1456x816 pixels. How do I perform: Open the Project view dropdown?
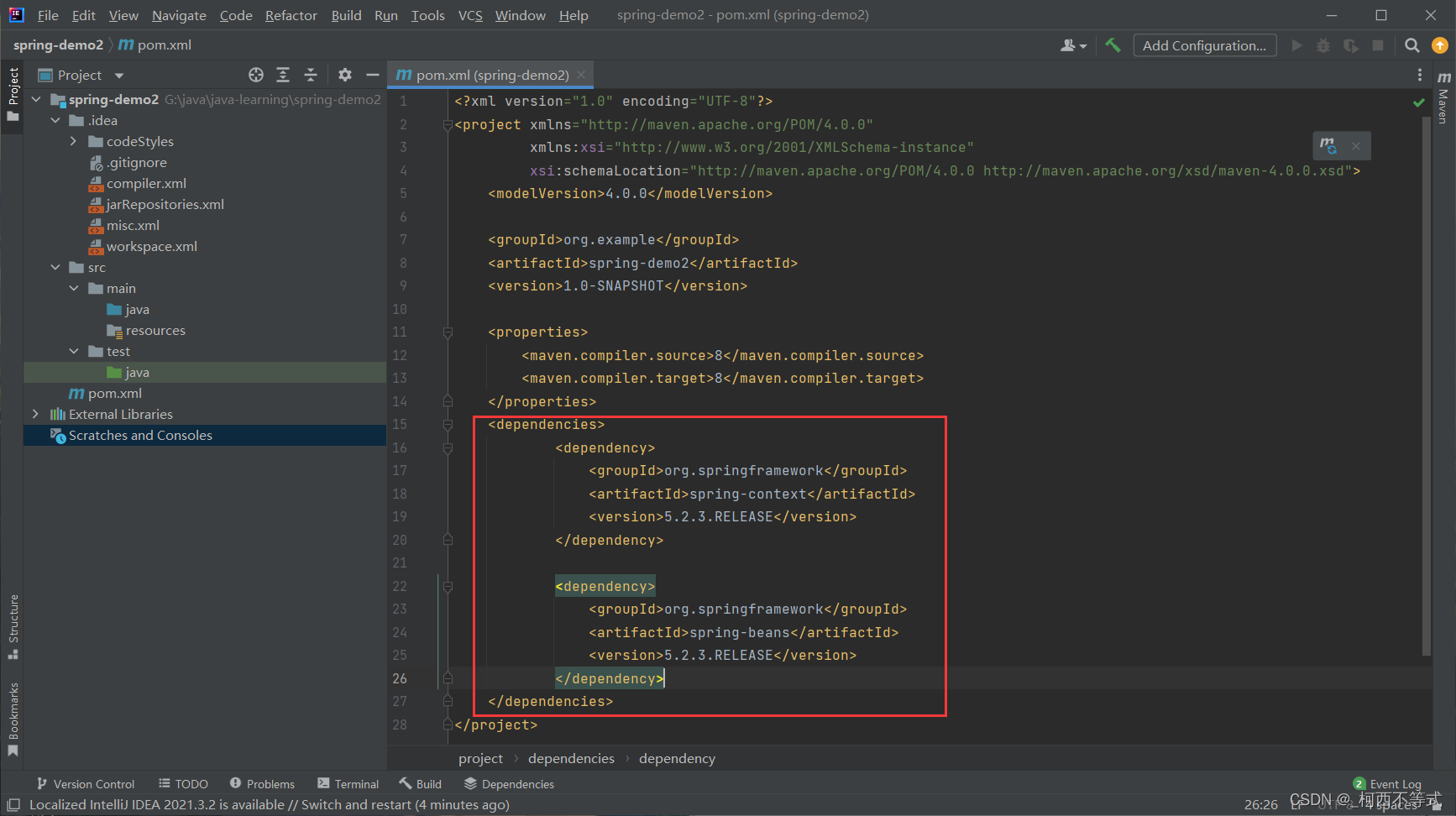pyautogui.click(x=118, y=76)
